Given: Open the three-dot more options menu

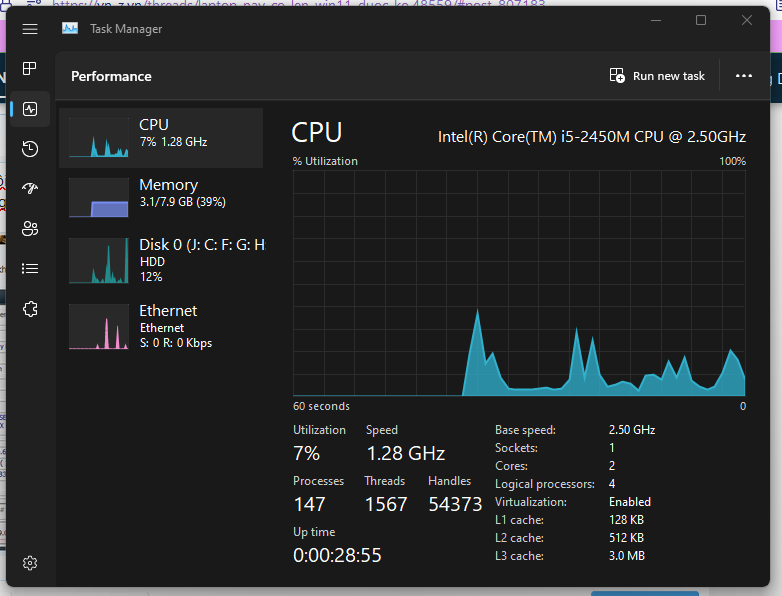Looking at the screenshot, I should coord(744,76).
